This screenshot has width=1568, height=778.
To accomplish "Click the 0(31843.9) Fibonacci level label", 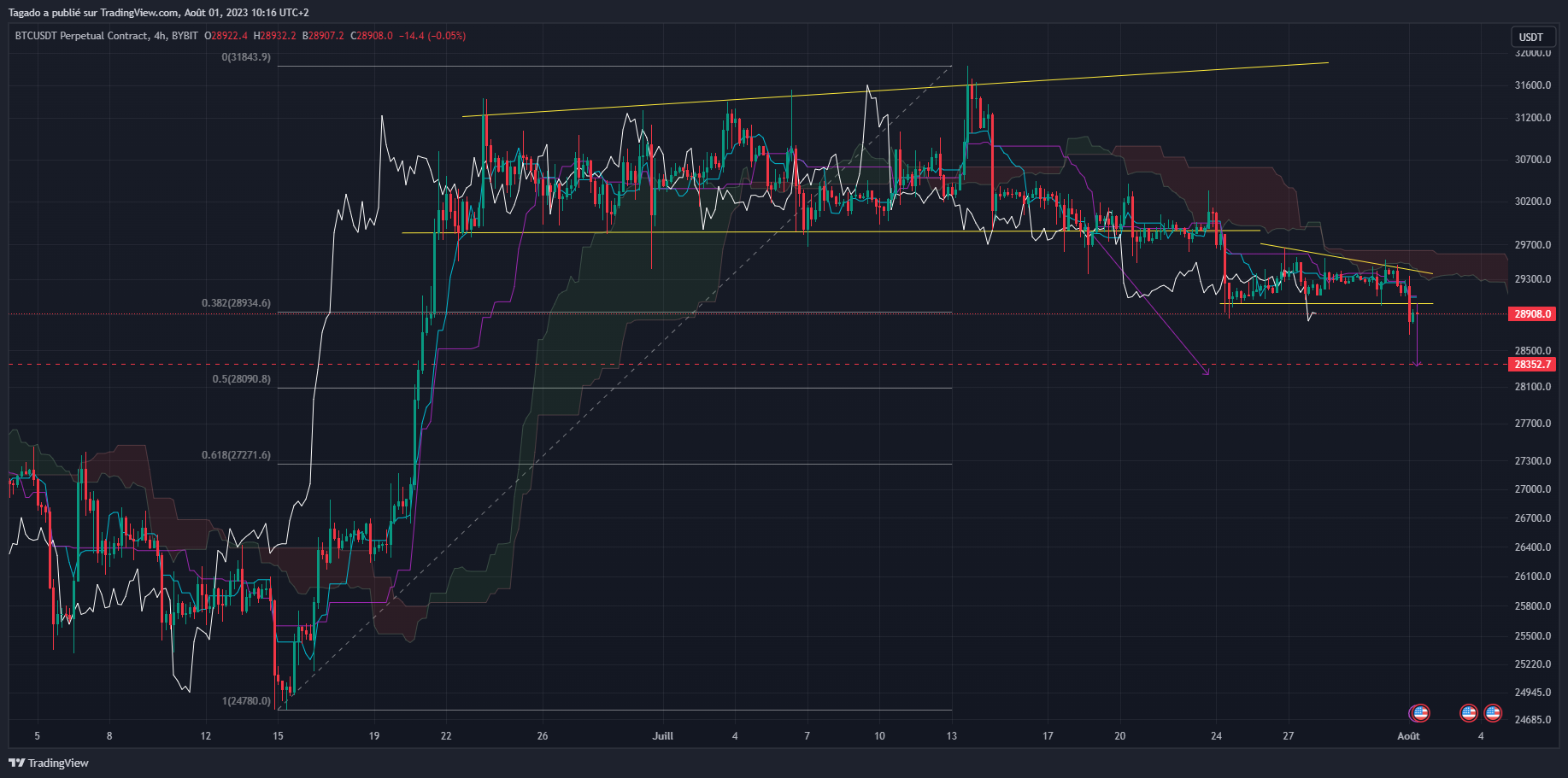I will [247, 58].
